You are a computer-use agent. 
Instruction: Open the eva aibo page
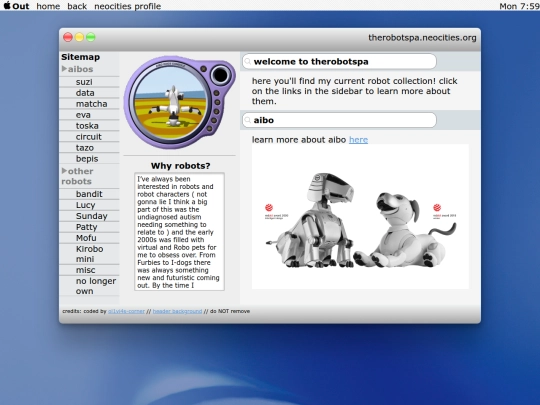[x=83, y=115]
